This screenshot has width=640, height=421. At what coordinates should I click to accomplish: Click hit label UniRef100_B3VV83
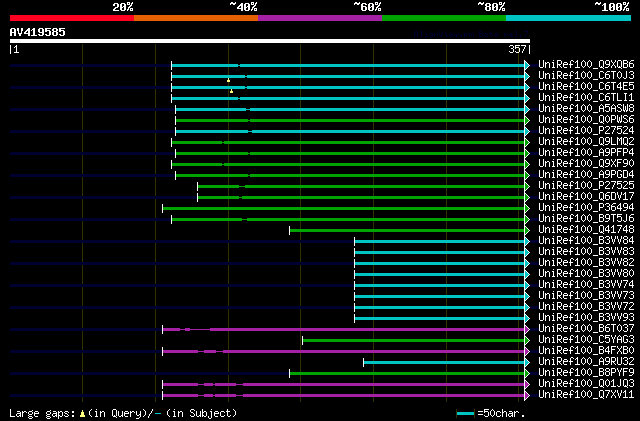pos(586,252)
